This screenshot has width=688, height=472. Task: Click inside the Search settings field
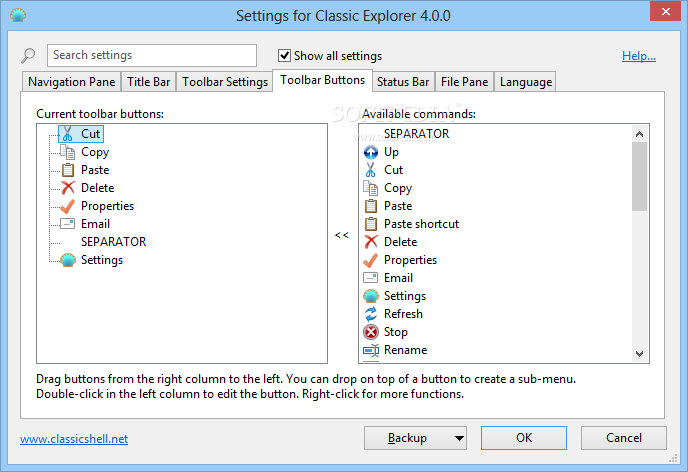tap(152, 55)
